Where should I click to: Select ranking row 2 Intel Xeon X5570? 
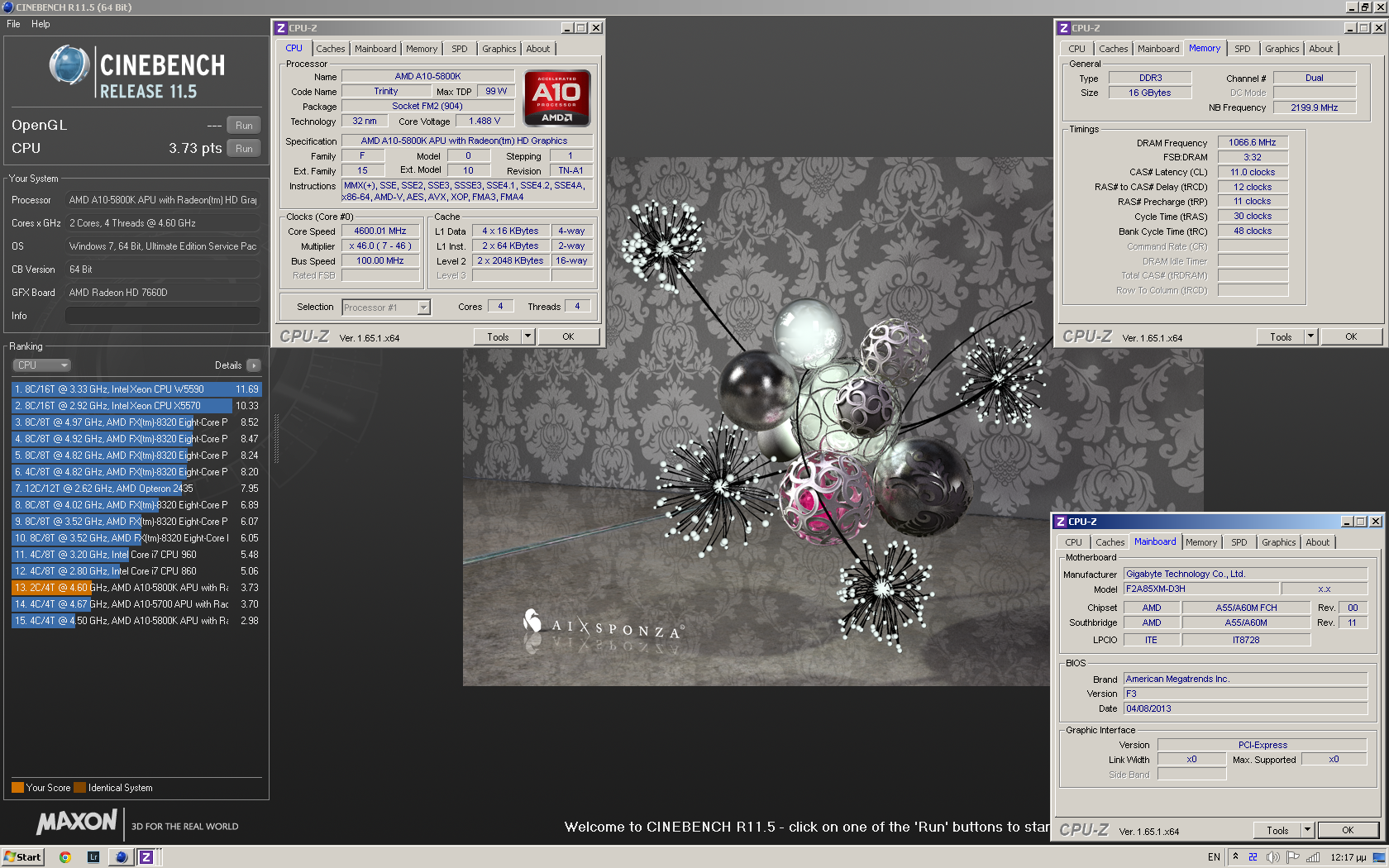136,406
